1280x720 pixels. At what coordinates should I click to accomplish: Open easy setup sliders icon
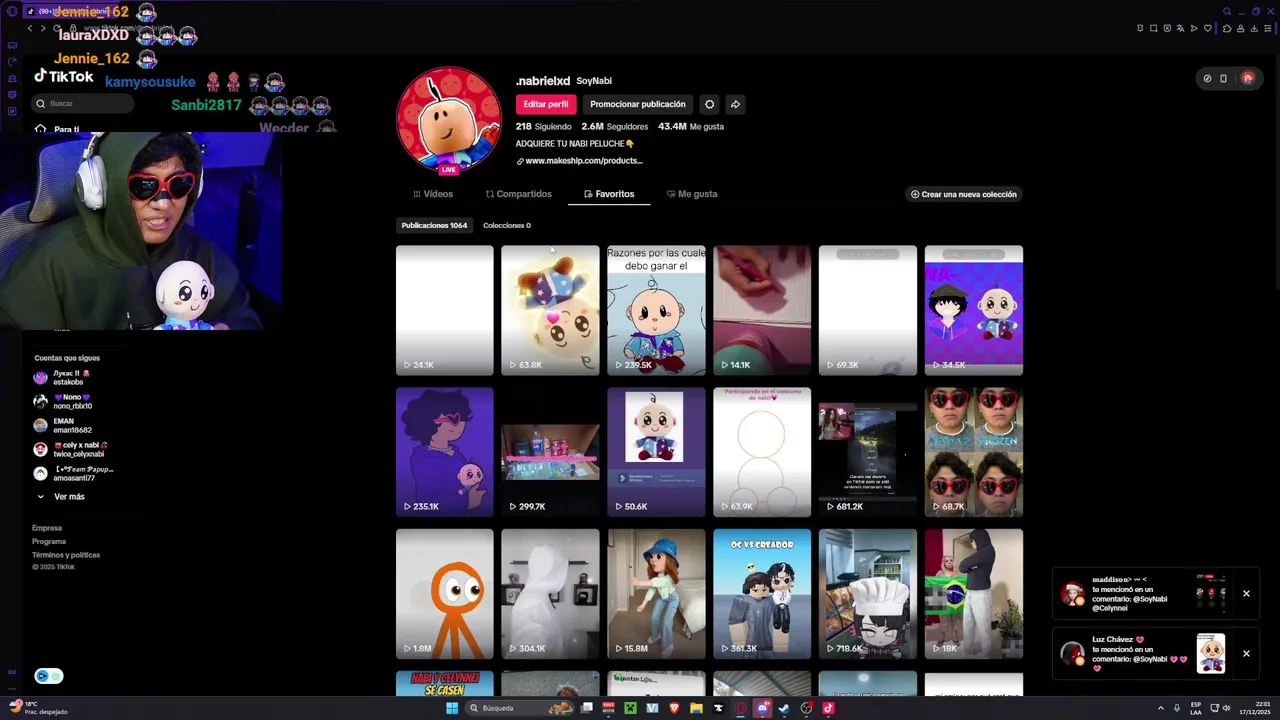click(1268, 28)
